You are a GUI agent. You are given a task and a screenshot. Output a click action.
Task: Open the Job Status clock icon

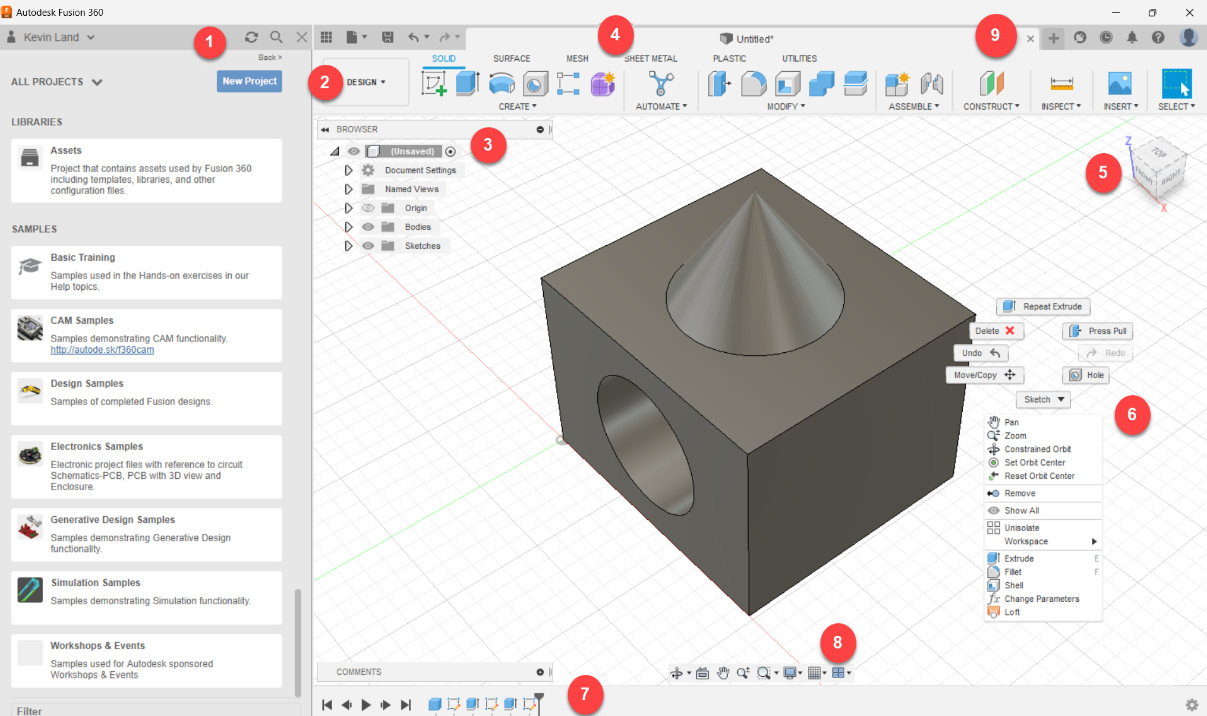1106,38
